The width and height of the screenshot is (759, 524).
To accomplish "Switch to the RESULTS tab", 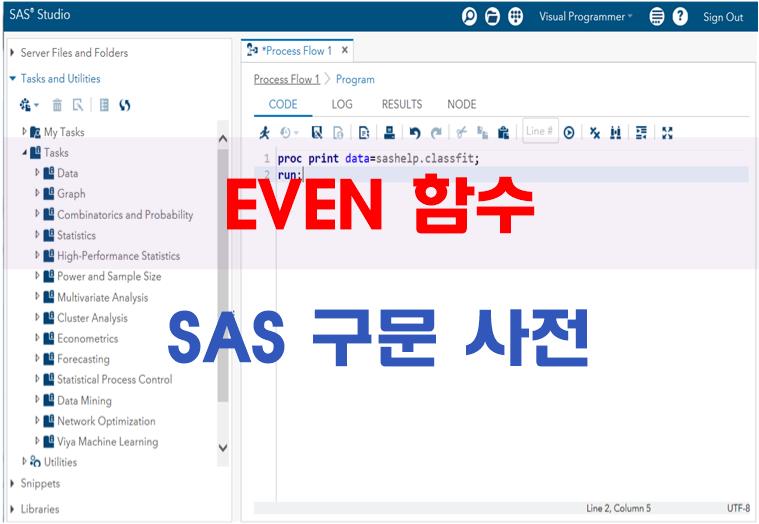I will coord(402,104).
